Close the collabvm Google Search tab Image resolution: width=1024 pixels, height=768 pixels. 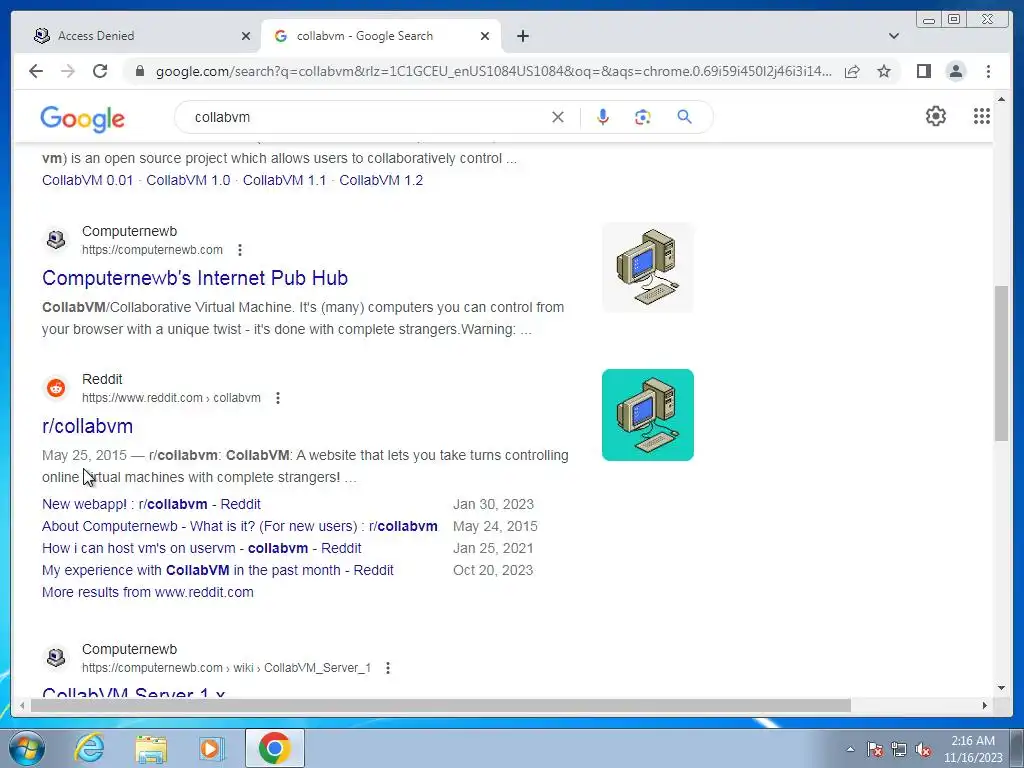pos(485,36)
